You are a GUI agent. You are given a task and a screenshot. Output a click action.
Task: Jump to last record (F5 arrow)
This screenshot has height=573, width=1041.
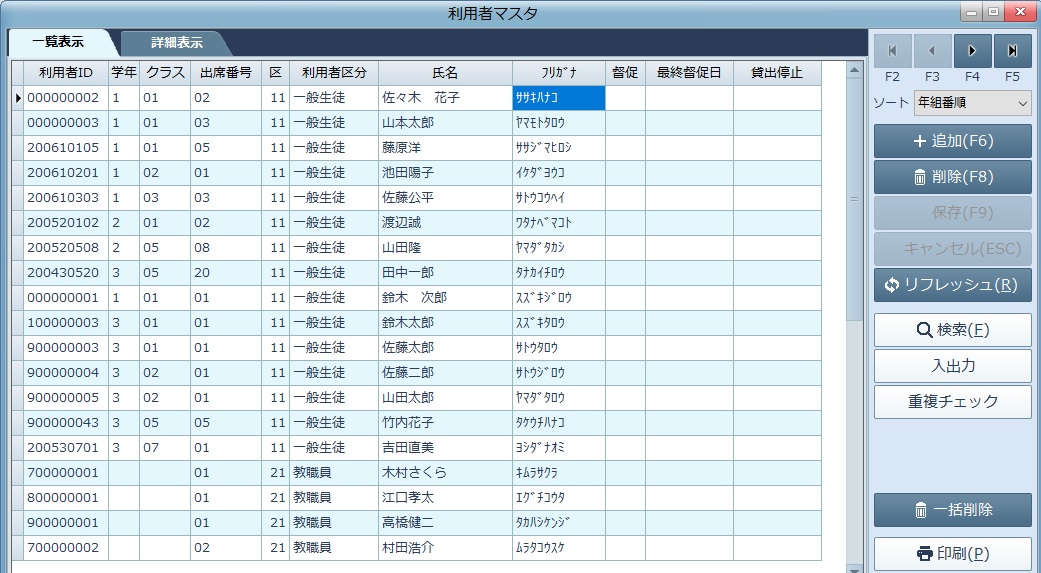[x=1012, y=51]
